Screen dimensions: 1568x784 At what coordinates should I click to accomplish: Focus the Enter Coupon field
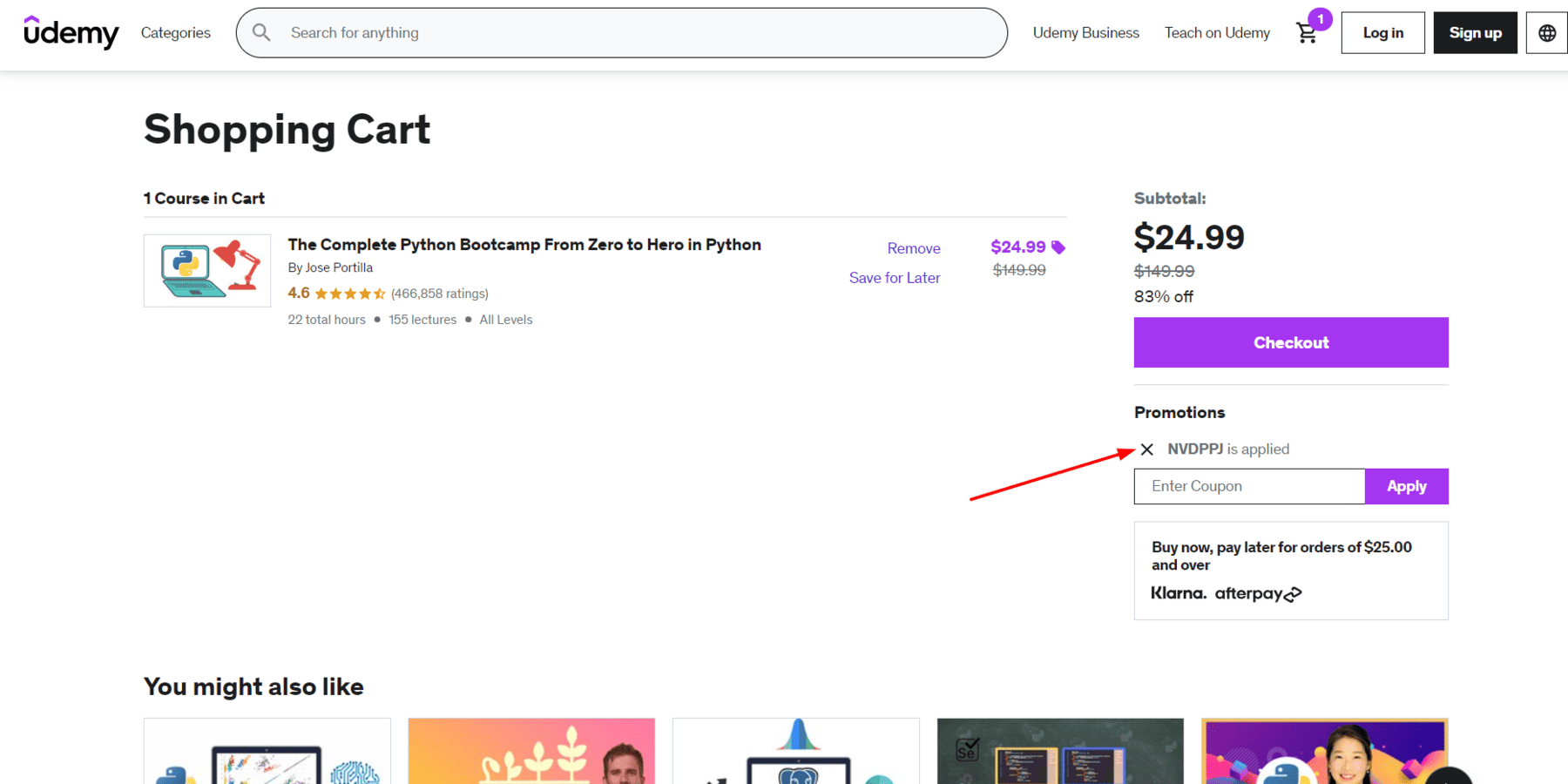point(1249,486)
